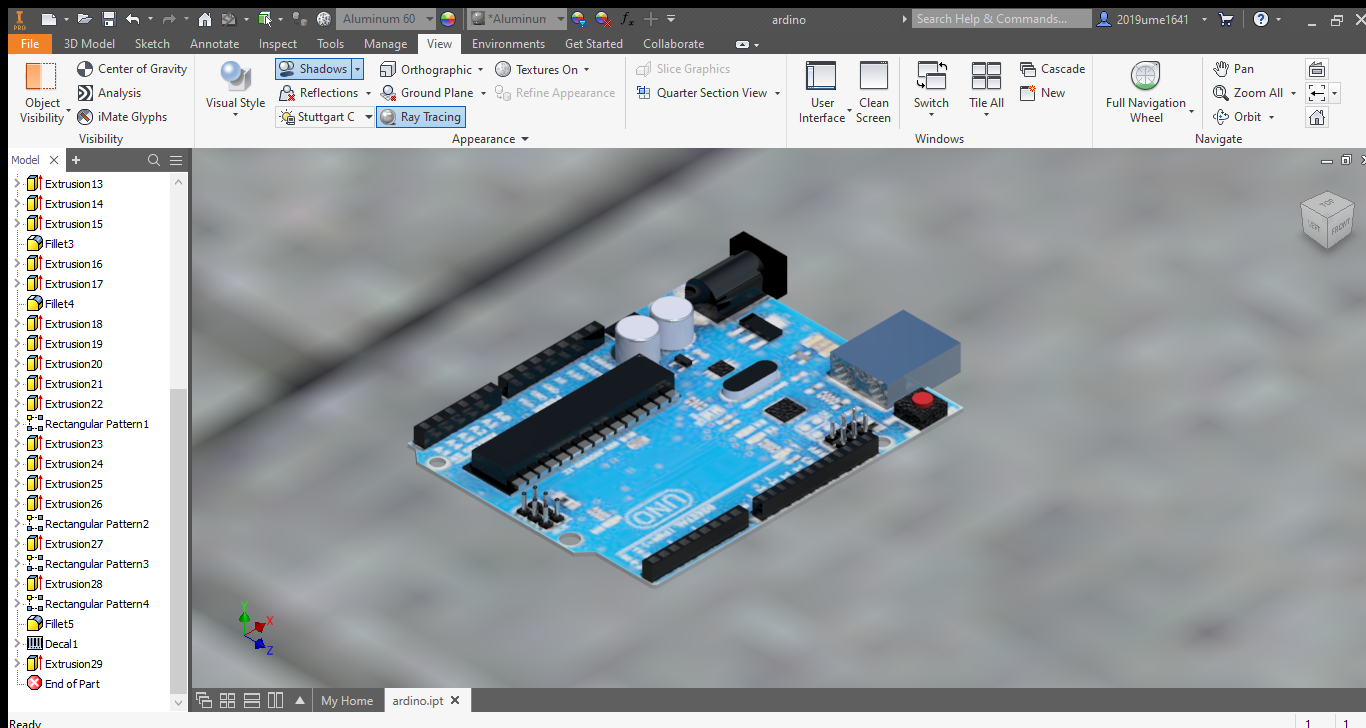Image resolution: width=1366 pixels, height=728 pixels.
Task: Open the Stuttgart C lighting style dropdown
Action: click(x=367, y=117)
